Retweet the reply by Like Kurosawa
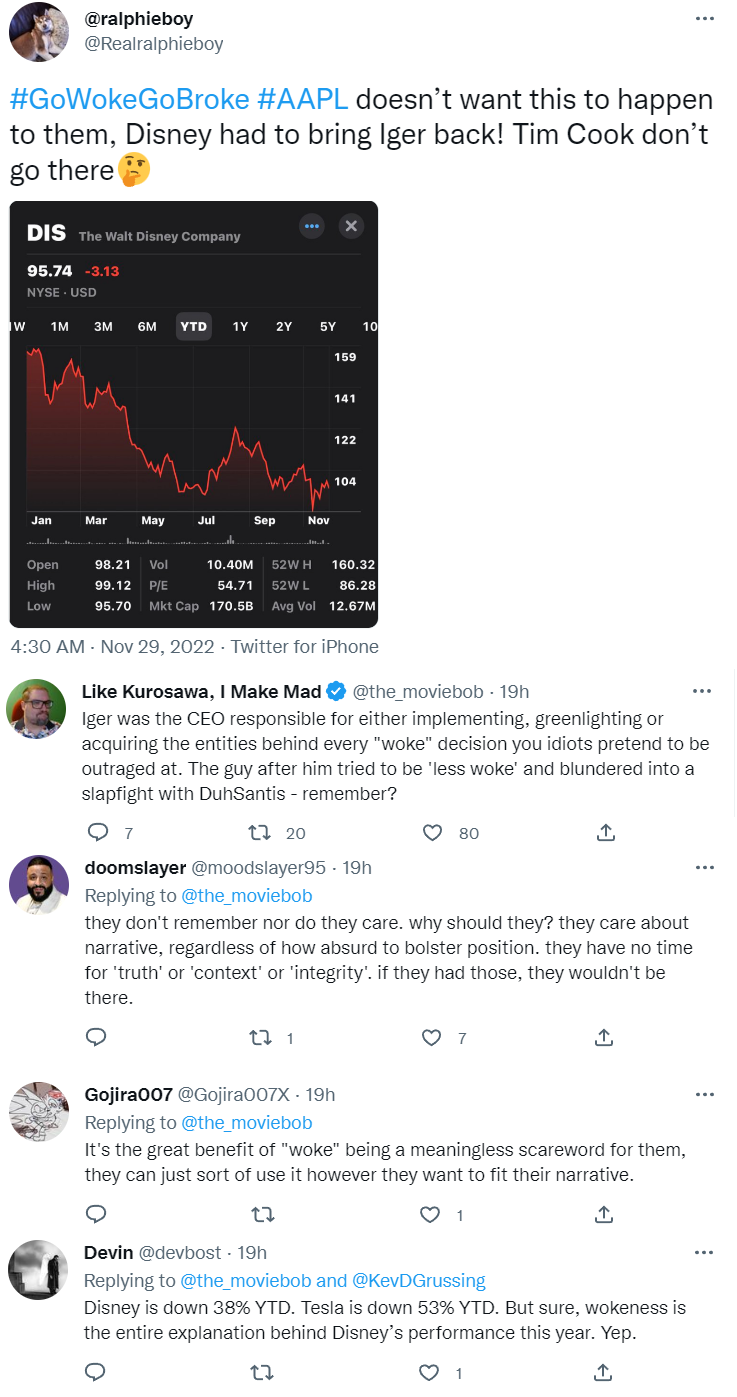737x1397 pixels. [261, 832]
